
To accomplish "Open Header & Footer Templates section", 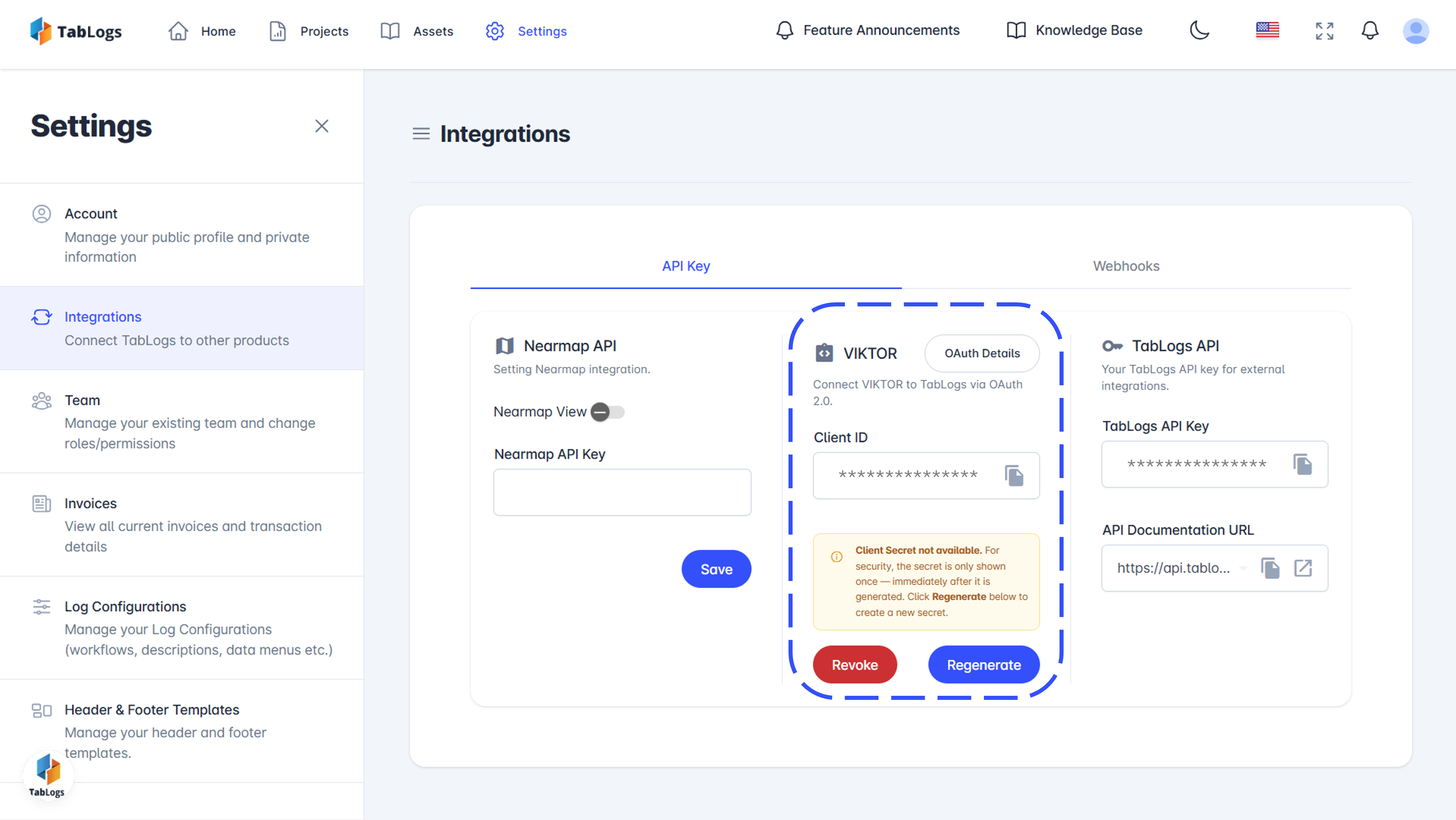I will 181,731.
